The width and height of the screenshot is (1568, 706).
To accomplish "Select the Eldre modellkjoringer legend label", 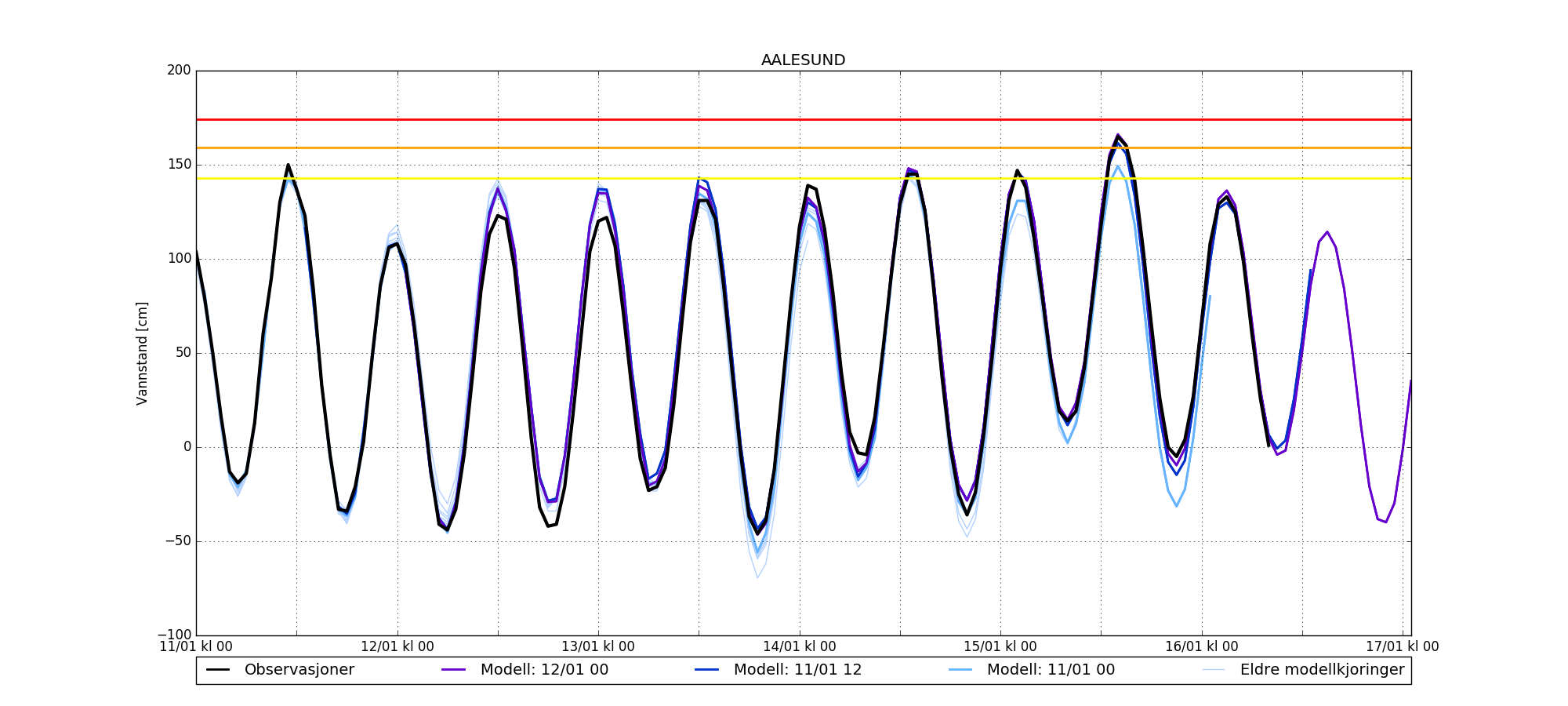I will (1322, 670).
